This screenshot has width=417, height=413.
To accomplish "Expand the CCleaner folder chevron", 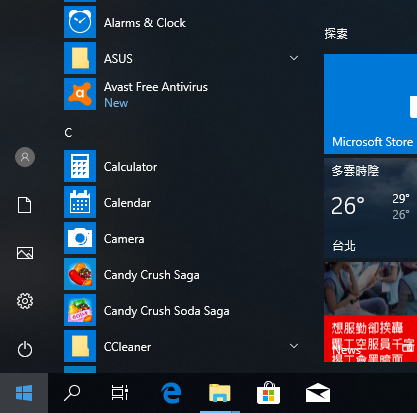I will click(294, 346).
